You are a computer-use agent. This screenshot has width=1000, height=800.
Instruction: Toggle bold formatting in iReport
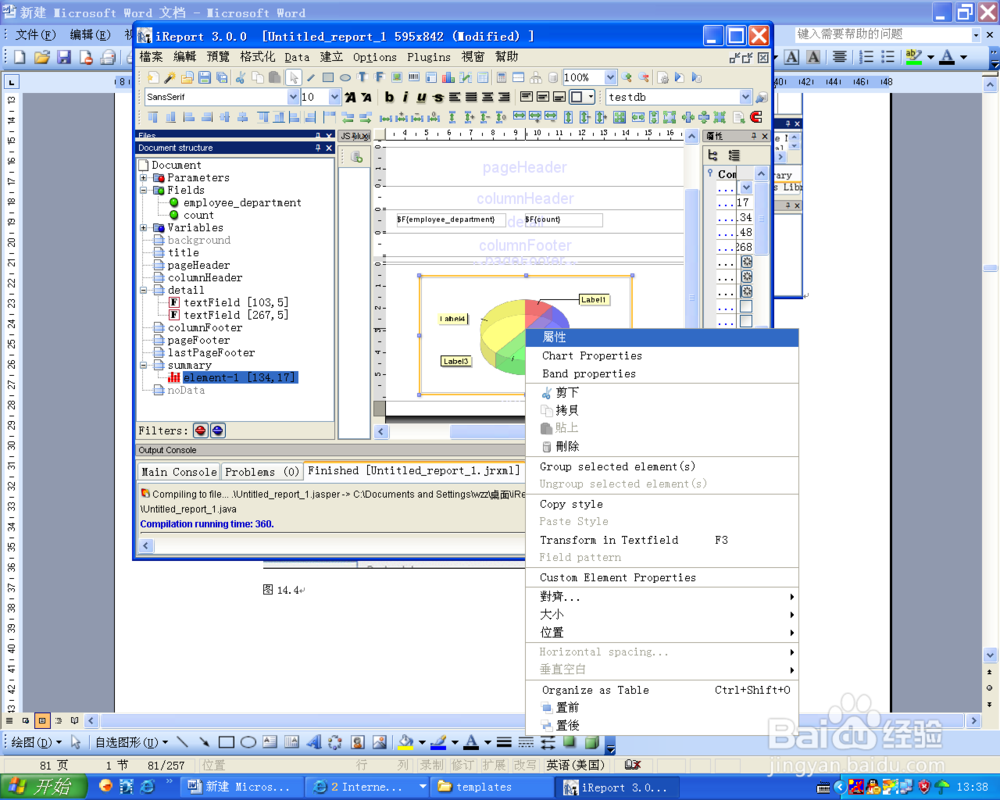pyautogui.click(x=388, y=97)
